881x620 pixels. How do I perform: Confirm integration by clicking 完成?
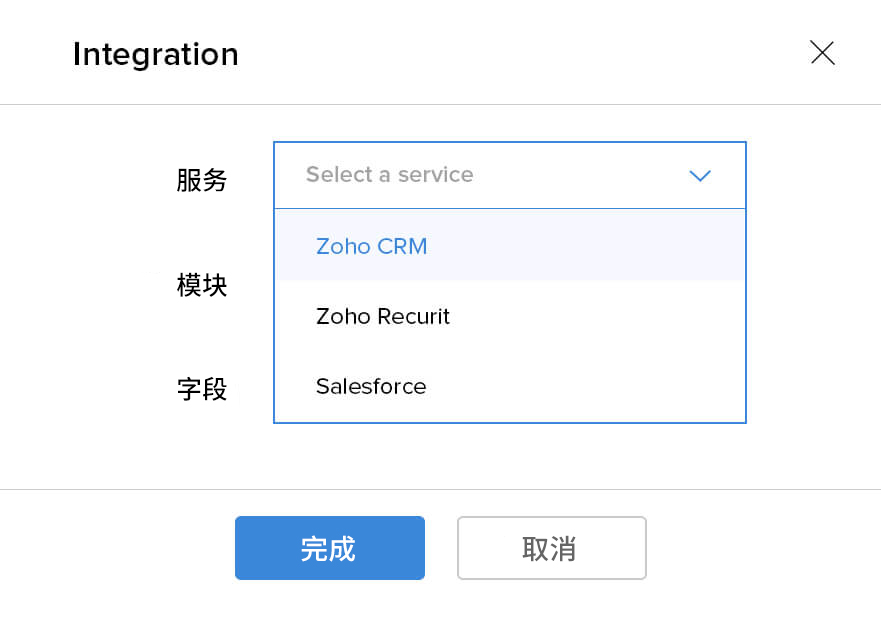pyautogui.click(x=329, y=548)
